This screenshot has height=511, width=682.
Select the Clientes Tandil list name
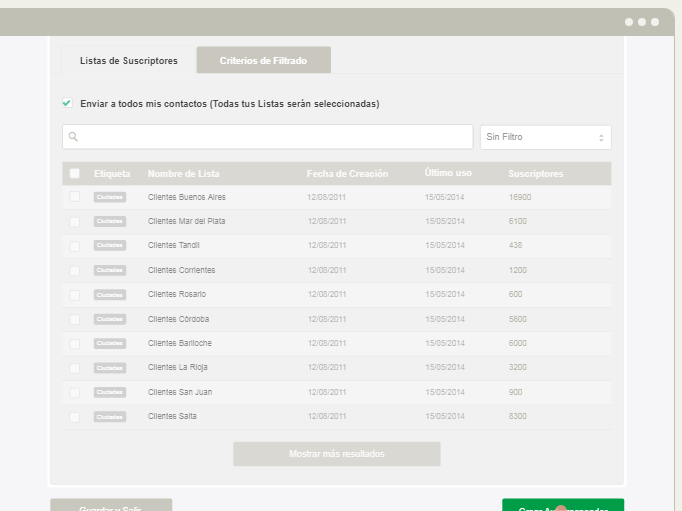174,245
